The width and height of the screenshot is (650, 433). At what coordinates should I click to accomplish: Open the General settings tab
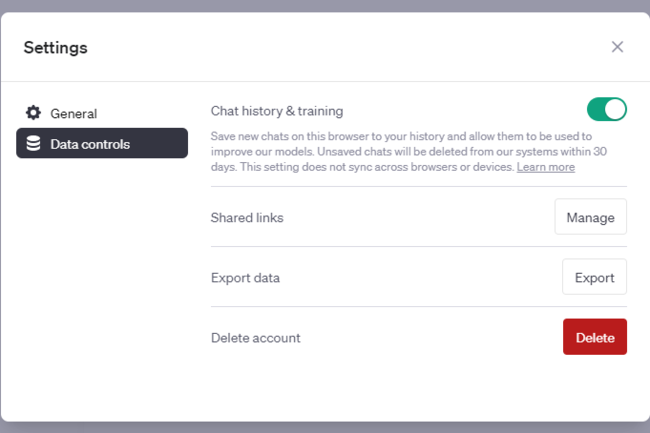pos(73,113)
